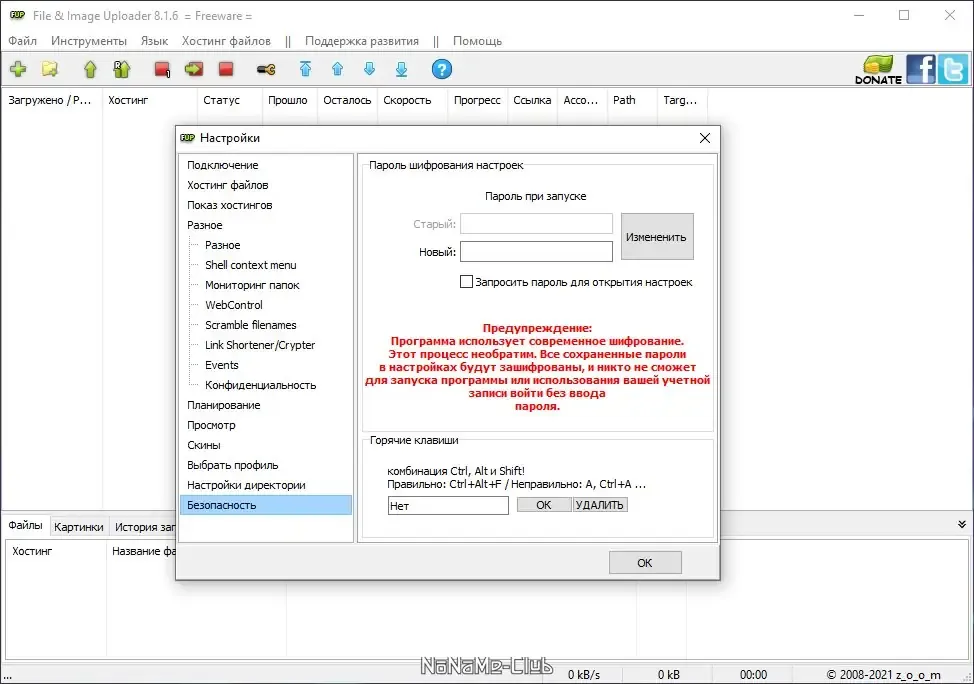Select Мониторинг папок settings item
Screen dimensions: 974x684
point(252,285)
